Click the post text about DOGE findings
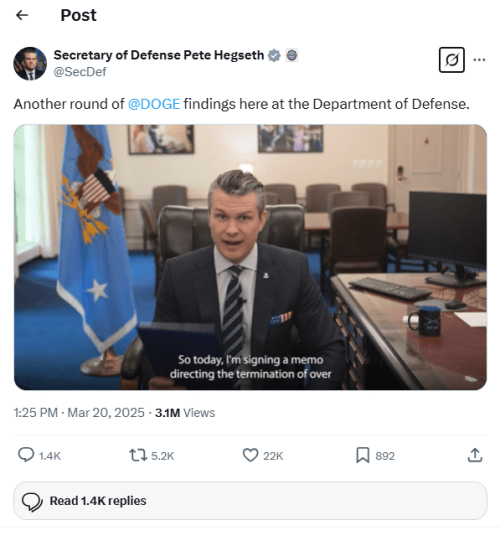Image resolution: width=500 pixels, height=551 pixels. (241, 104)
